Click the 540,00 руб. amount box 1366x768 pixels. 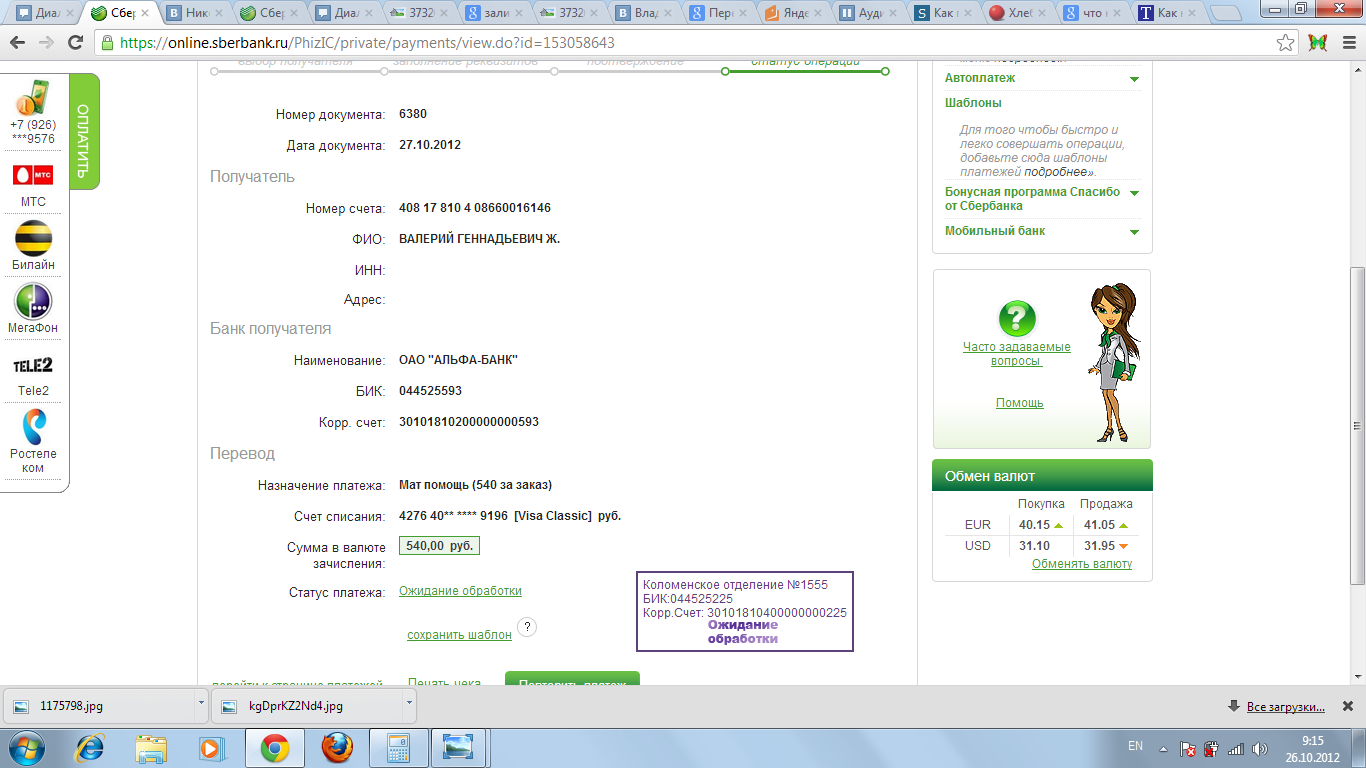439,546
